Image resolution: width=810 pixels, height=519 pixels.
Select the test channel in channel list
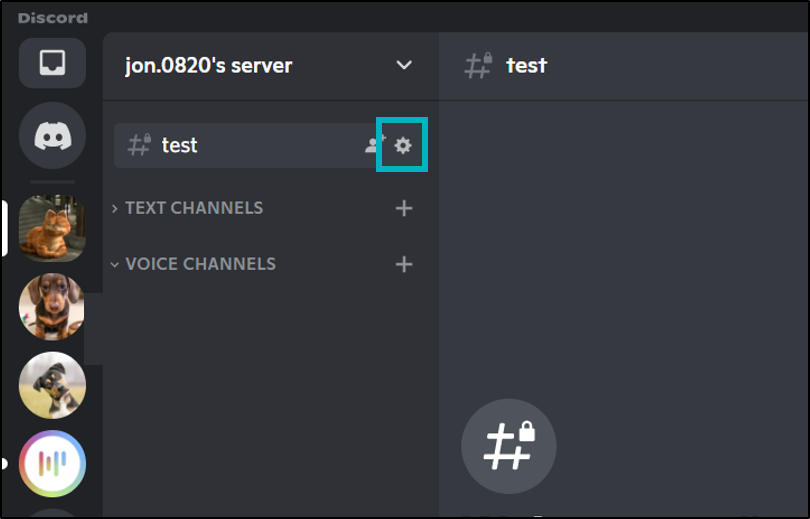click(180, 145)
